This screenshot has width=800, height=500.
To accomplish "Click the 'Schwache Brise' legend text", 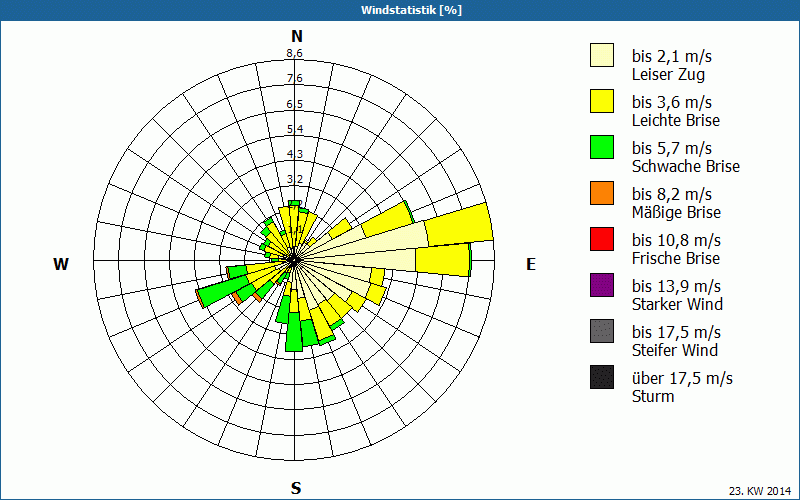I will click(686, 166).
